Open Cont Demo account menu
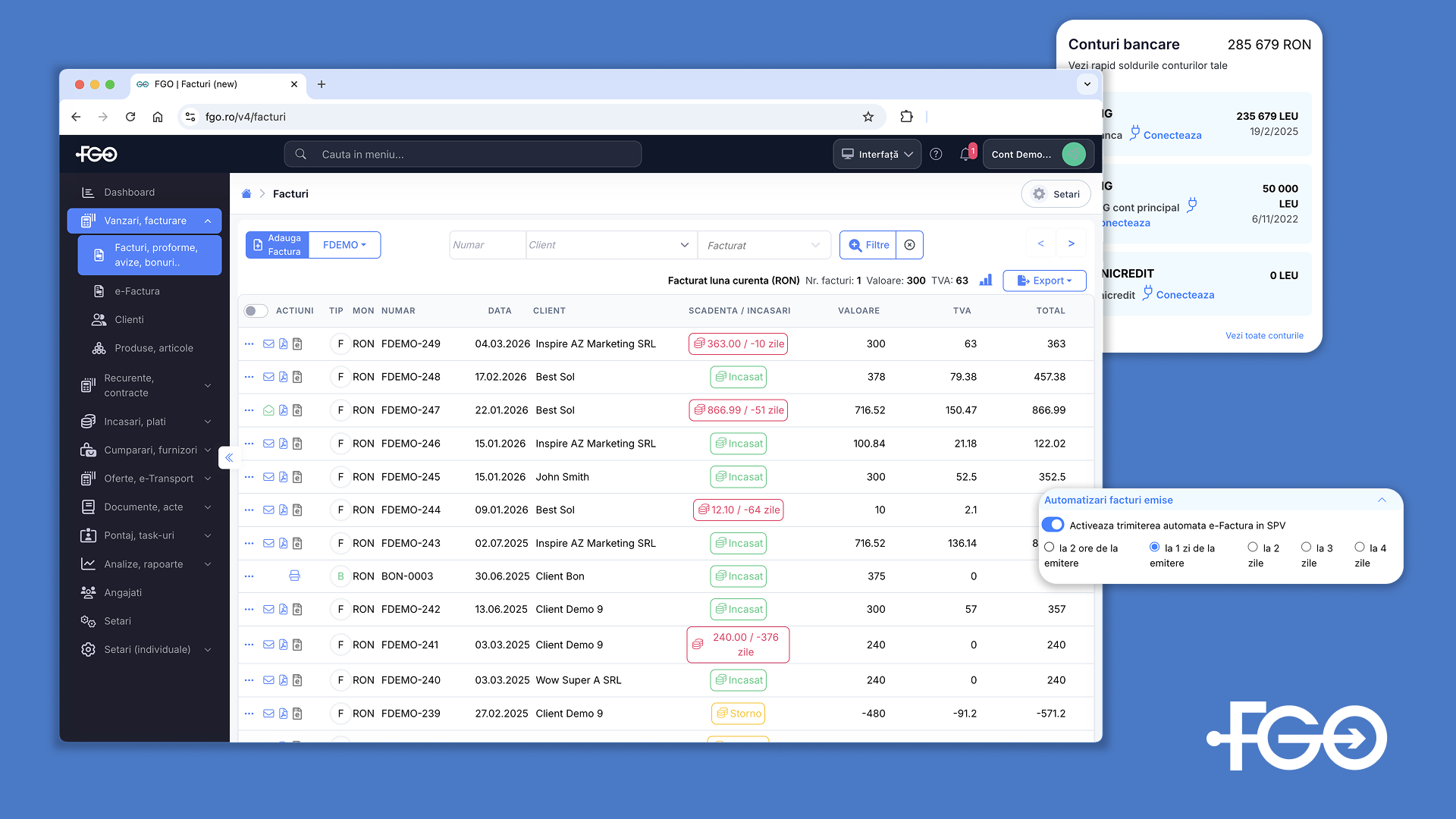The width and height of the screenshot is (1456, 819). pos(1037,154)
